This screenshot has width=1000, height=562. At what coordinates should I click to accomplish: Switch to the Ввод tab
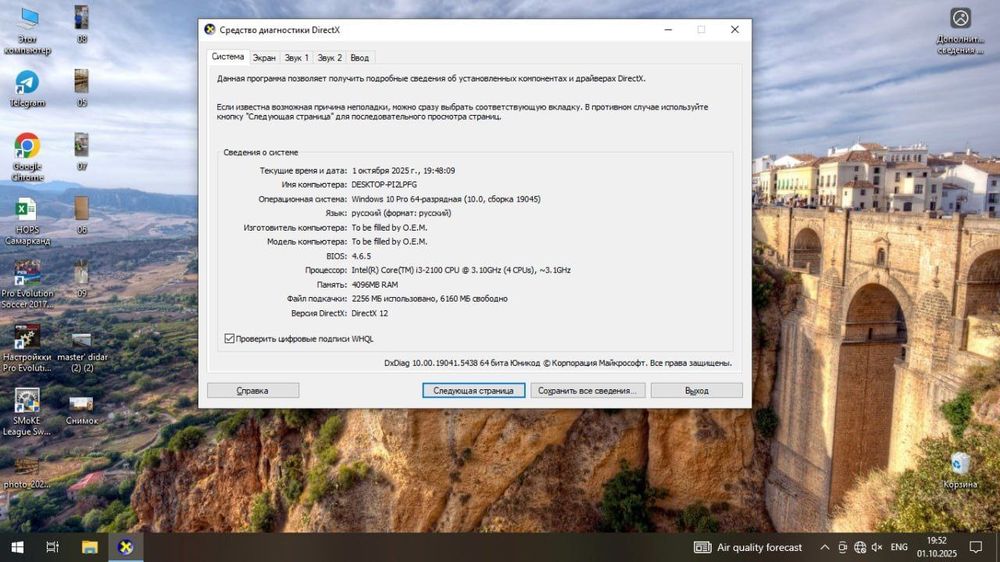(x=360, y=57)
